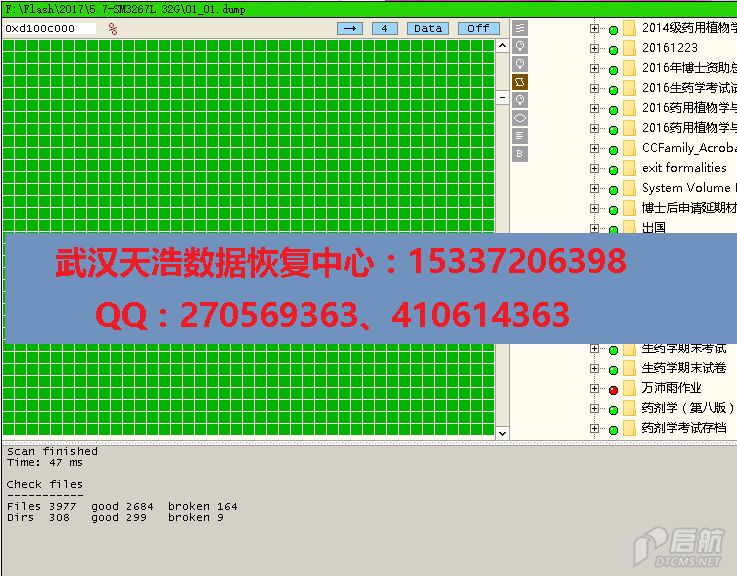Click the top list-style icon in vertical strip
The height and width of the screenshot is (576, 737).
[x=520, y=29]
